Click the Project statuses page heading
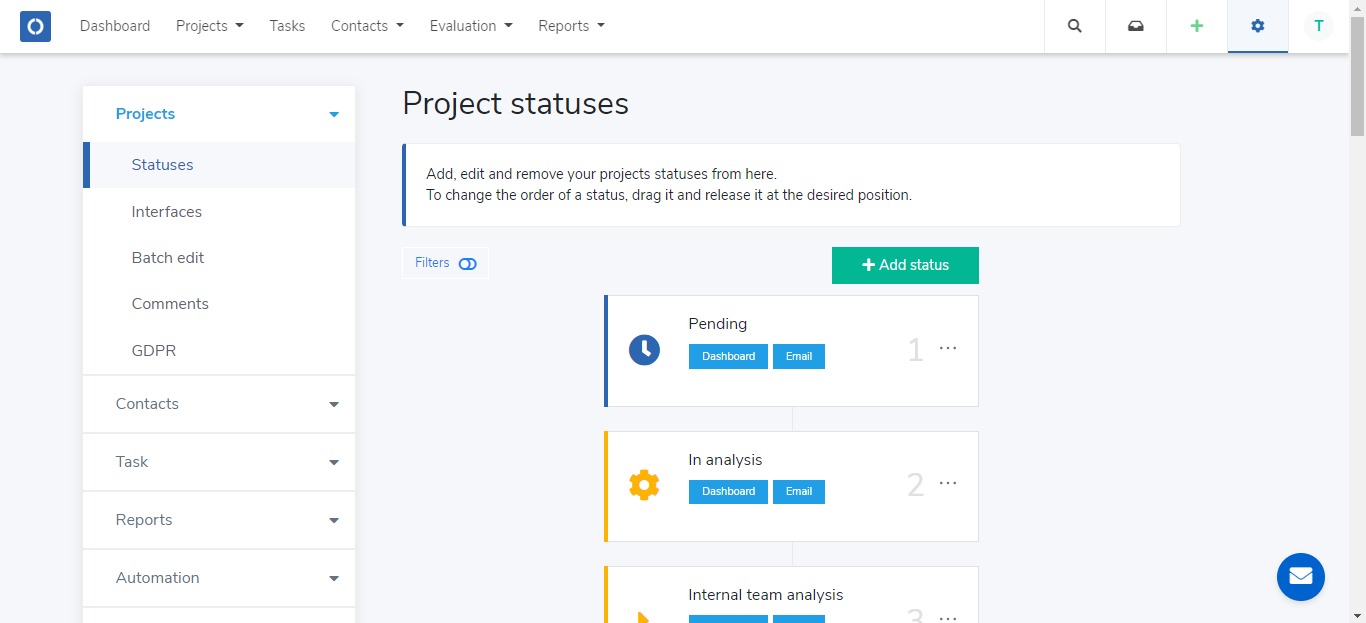Viewport: 1366px width, 623px height. coord(515,103)
